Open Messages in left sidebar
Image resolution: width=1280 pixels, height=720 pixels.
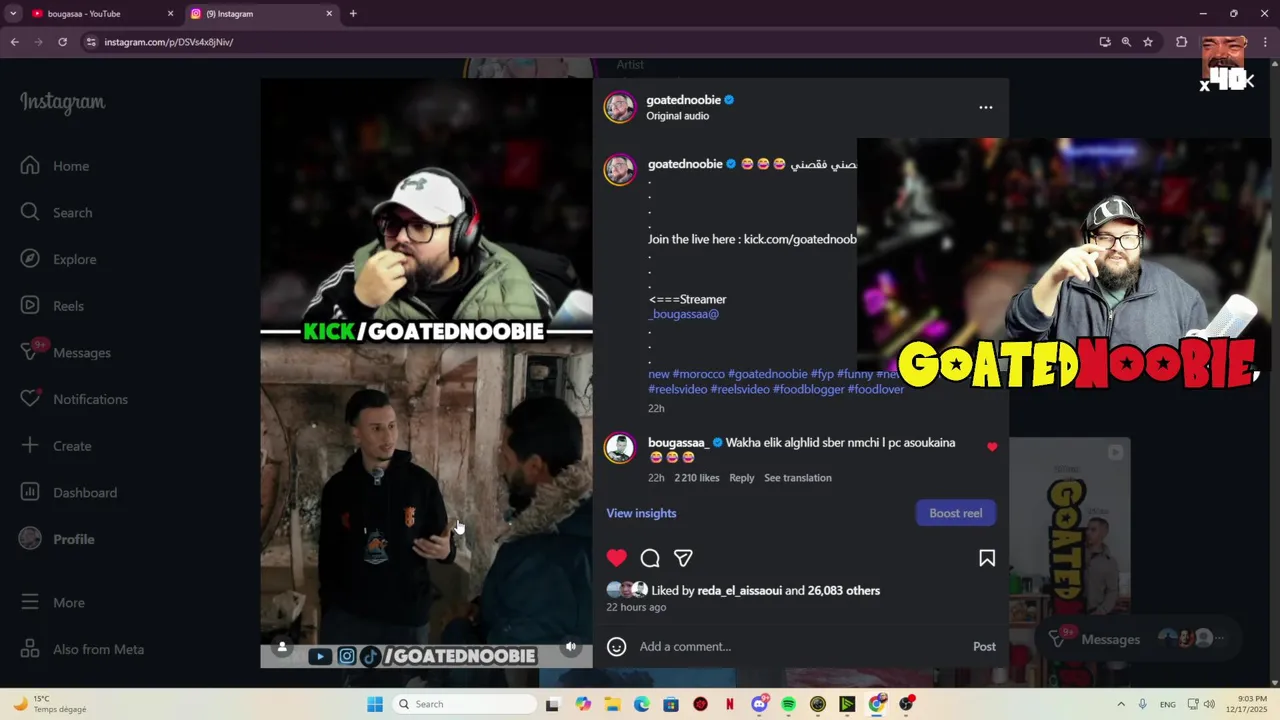(x=66, y=352)
